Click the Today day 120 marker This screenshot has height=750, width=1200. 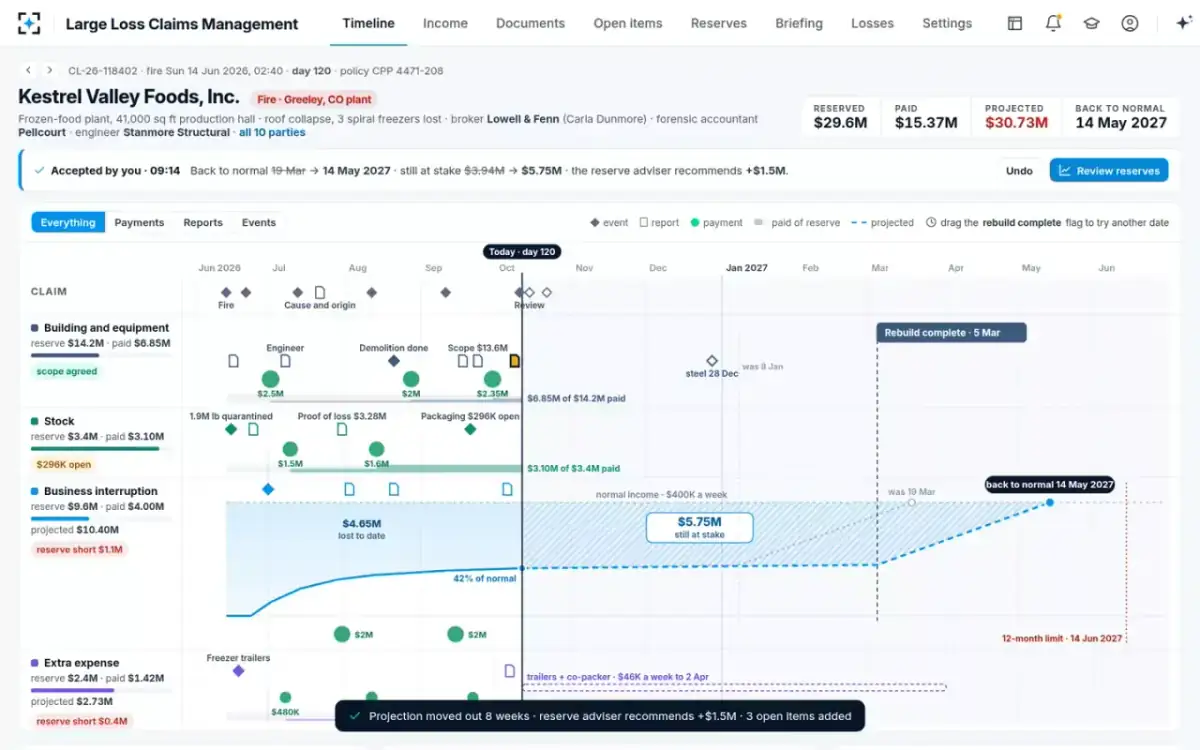click(522, 252)
